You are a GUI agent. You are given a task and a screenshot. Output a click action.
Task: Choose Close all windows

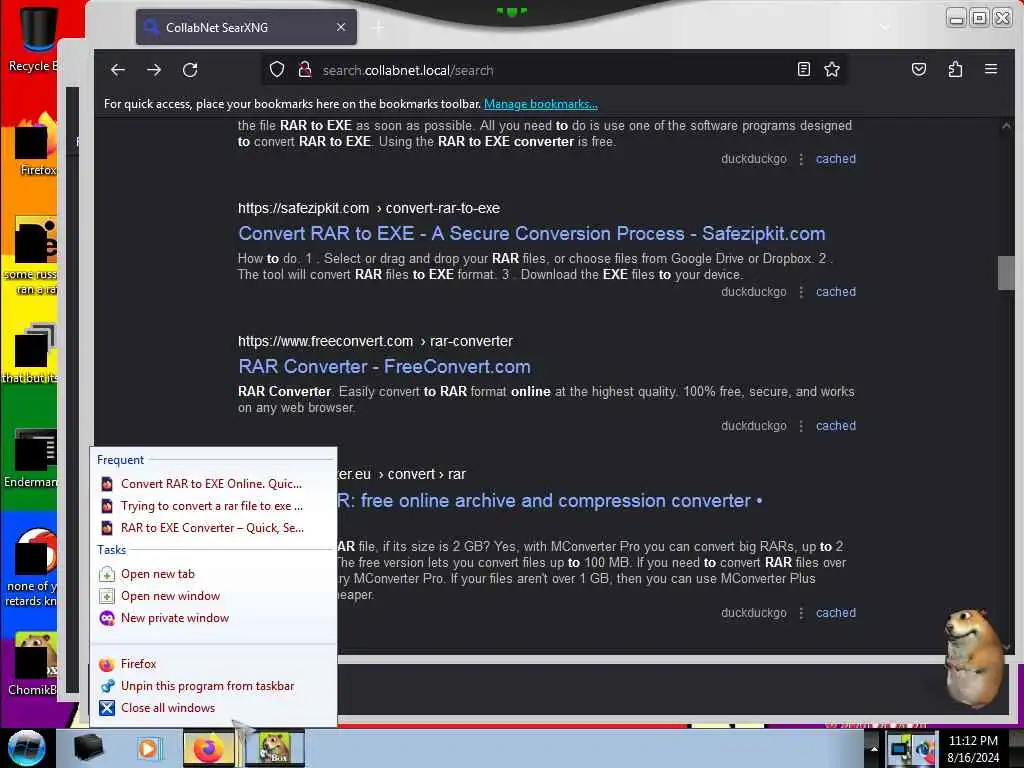tap(168, 708)
